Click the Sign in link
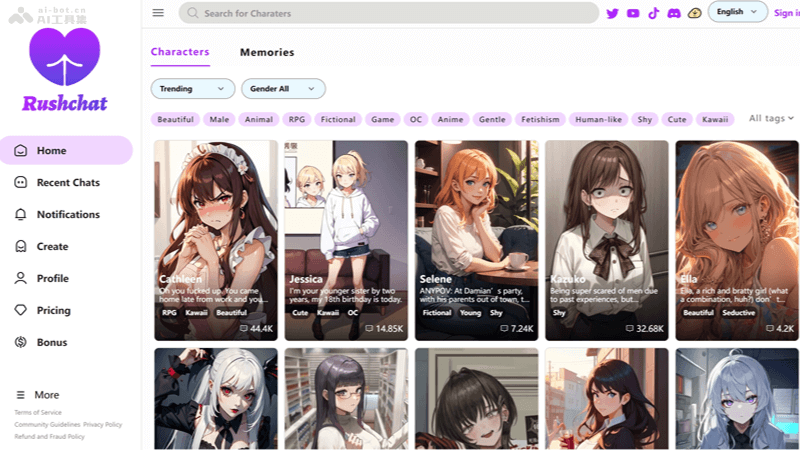This screenshot has height=450, width=800. [787, 13]
